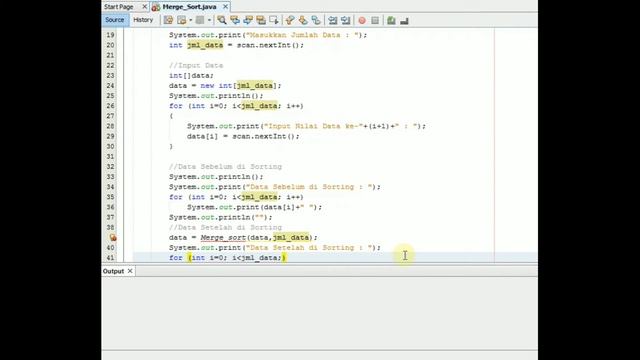The height and width of the screenshot is (360, 640).
Task: Go to Next Bookmark icon
Action: point(303,20)
